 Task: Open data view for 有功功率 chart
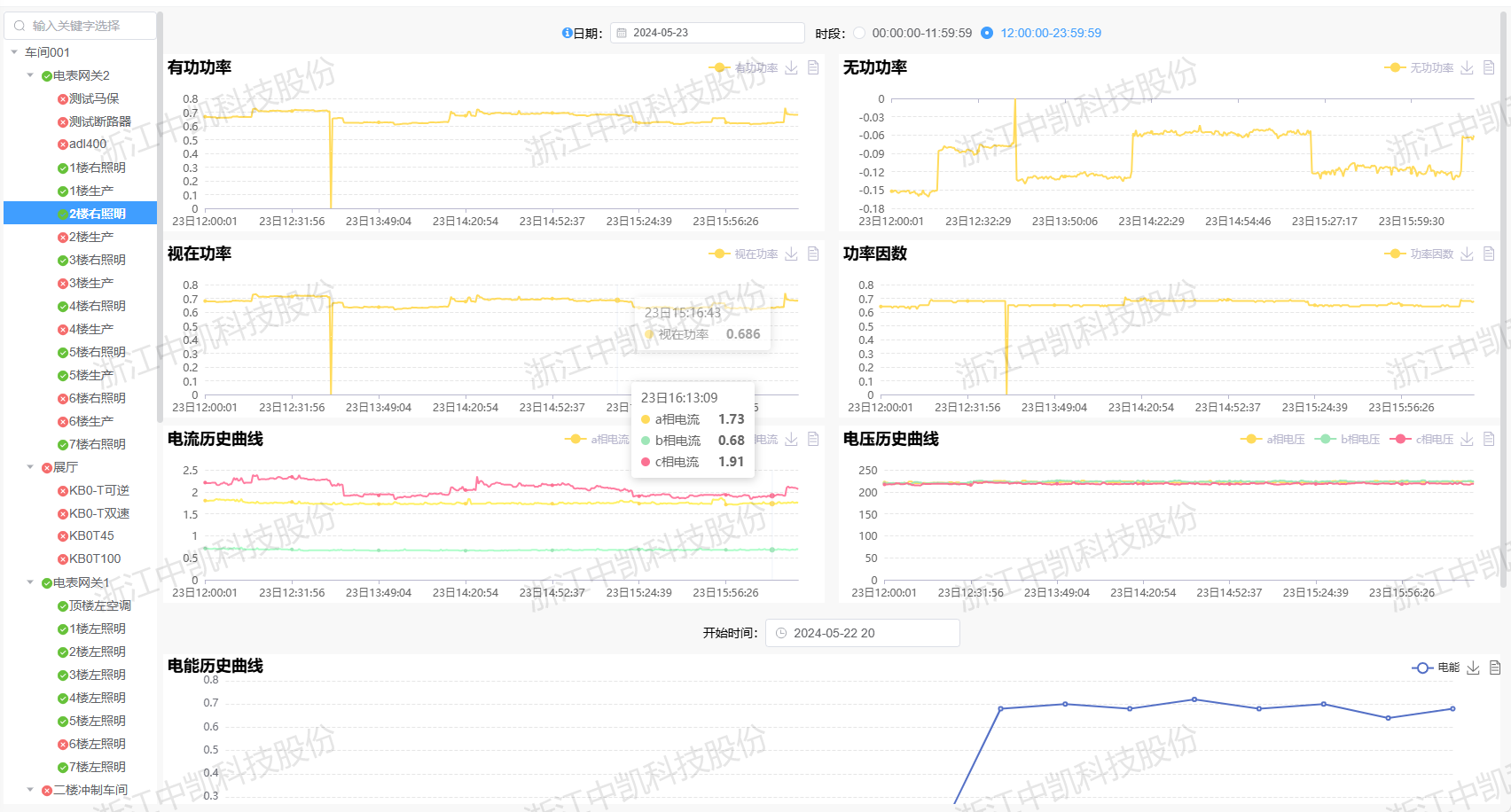click(x=813, y=68)
